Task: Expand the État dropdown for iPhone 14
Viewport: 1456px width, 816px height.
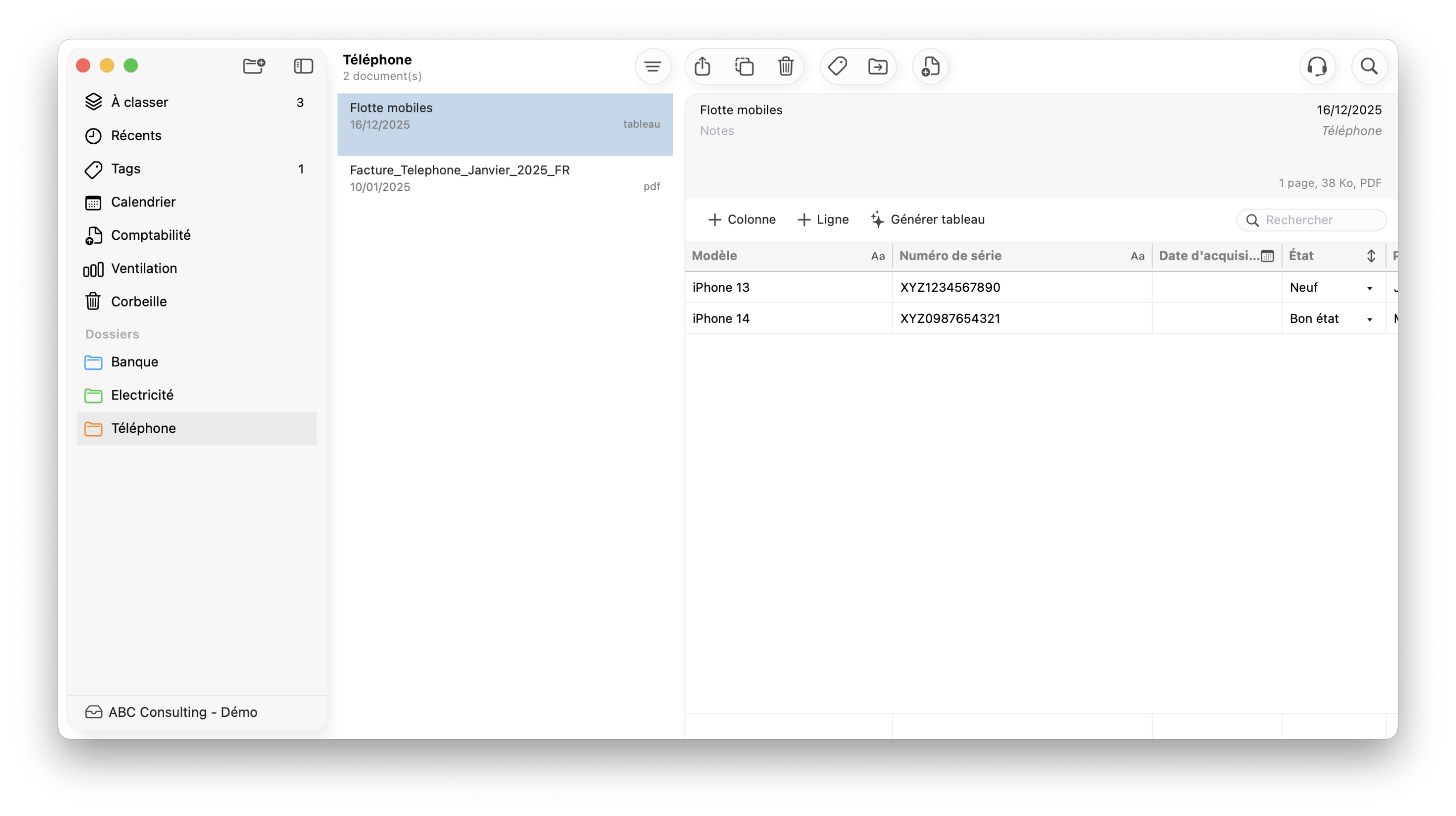Action: click(x=1369, y=319)
